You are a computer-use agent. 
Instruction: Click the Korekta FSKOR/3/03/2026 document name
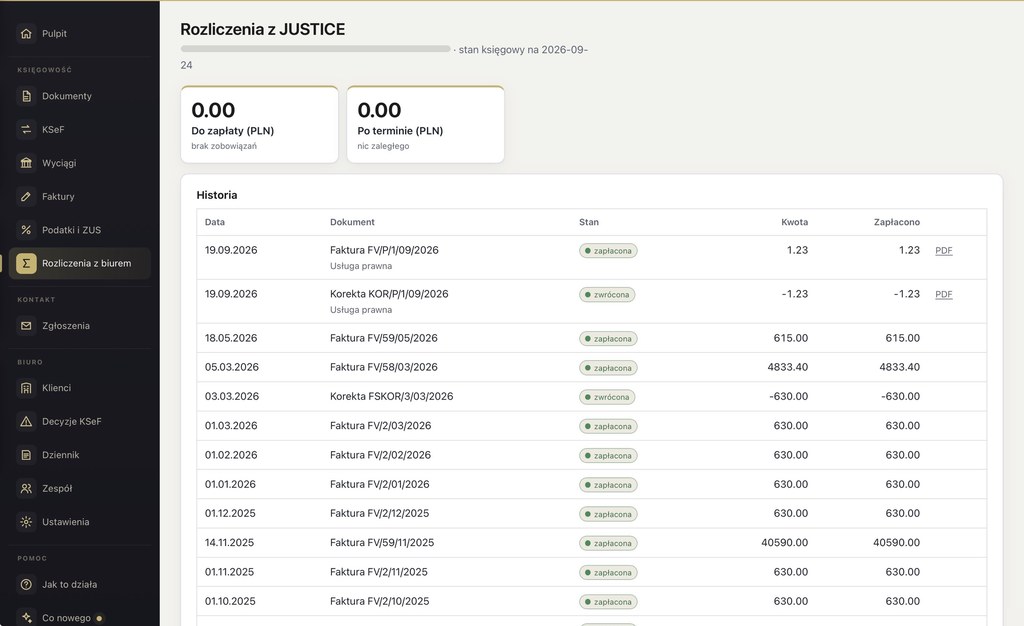(x=391, y=396)
